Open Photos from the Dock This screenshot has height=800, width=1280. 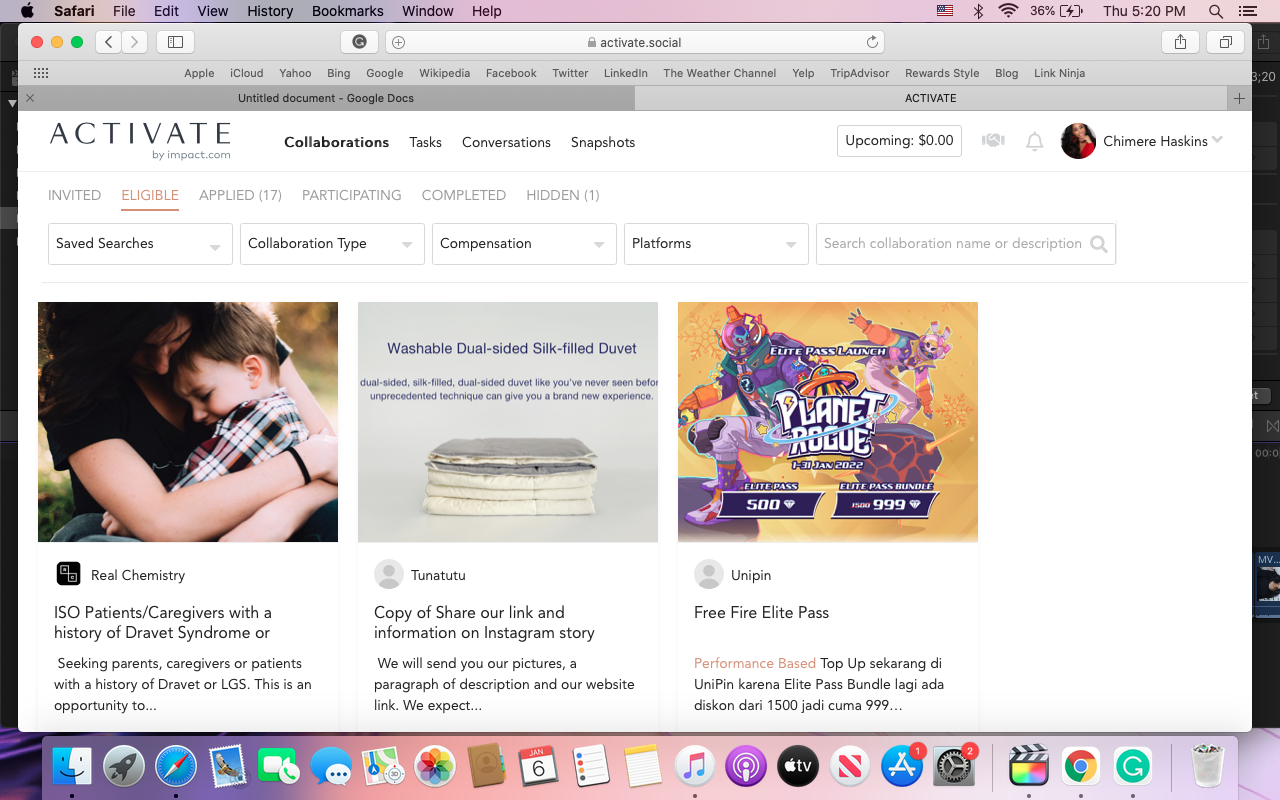pos(435,767)
